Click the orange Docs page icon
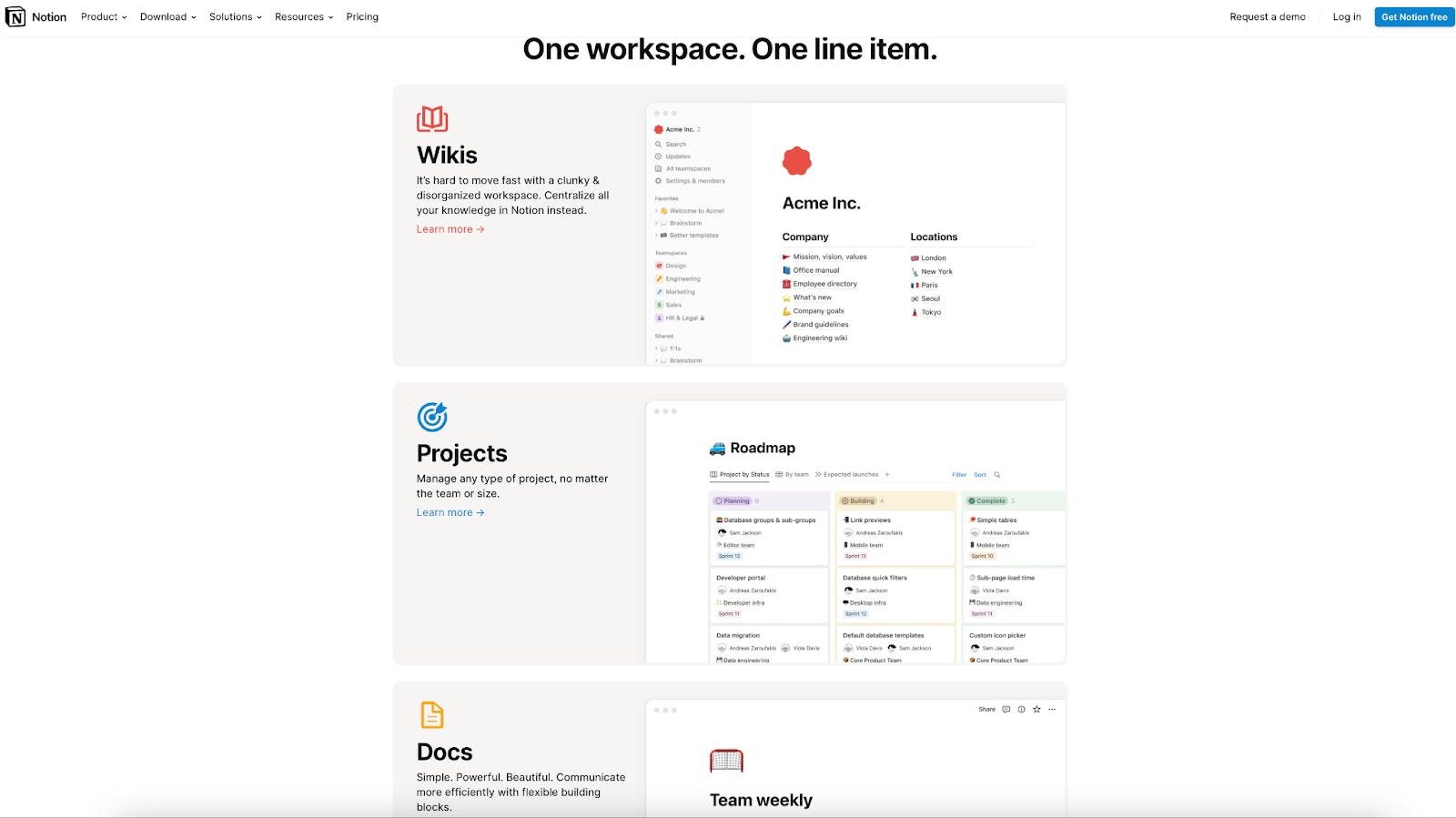Screen dimensions: 1456x818 pyautogui.click(x=432, y=715)
